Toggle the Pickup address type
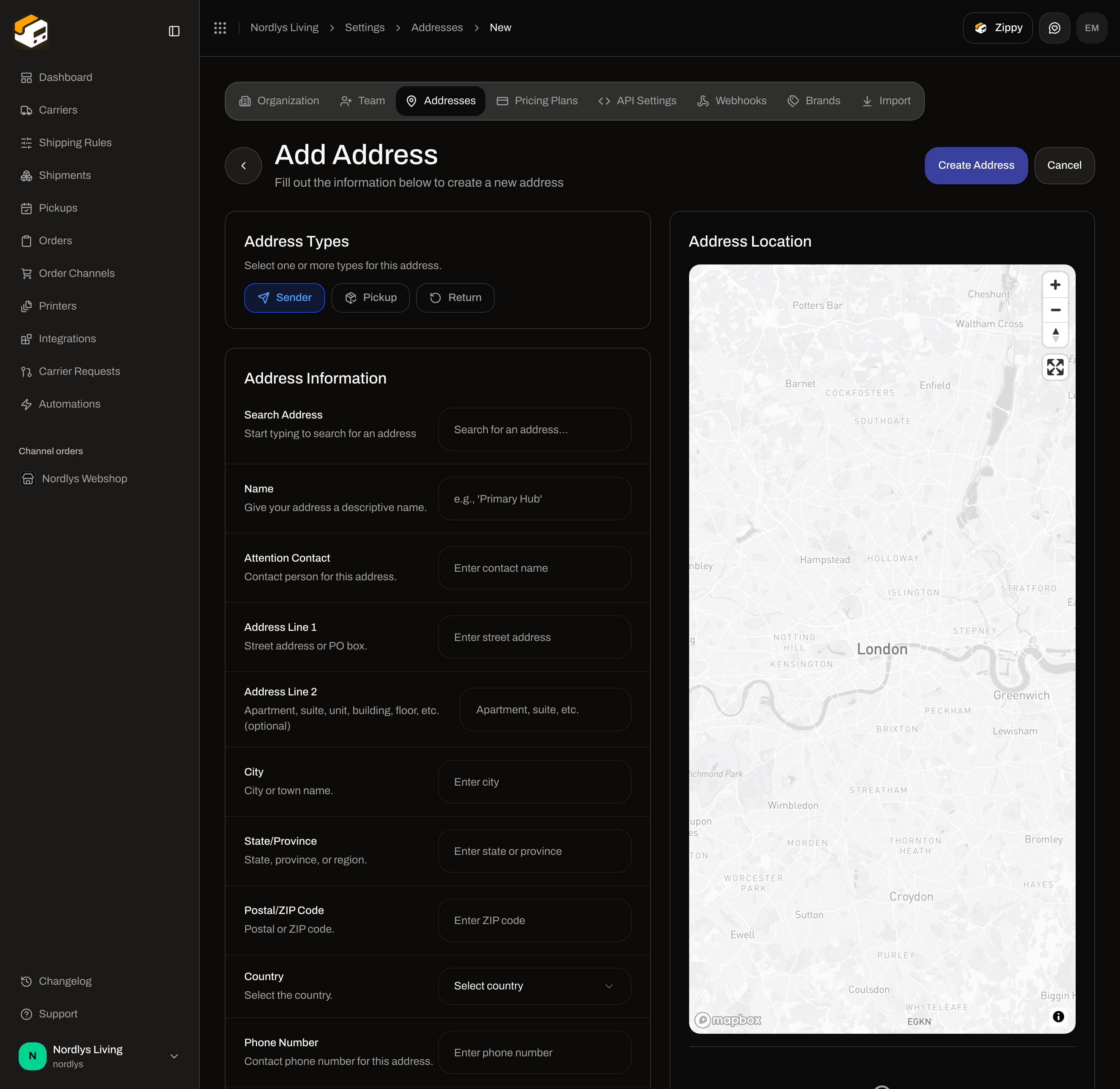Image resolution: width=1120 pixels, height=1089 pixels. (371, 298)
